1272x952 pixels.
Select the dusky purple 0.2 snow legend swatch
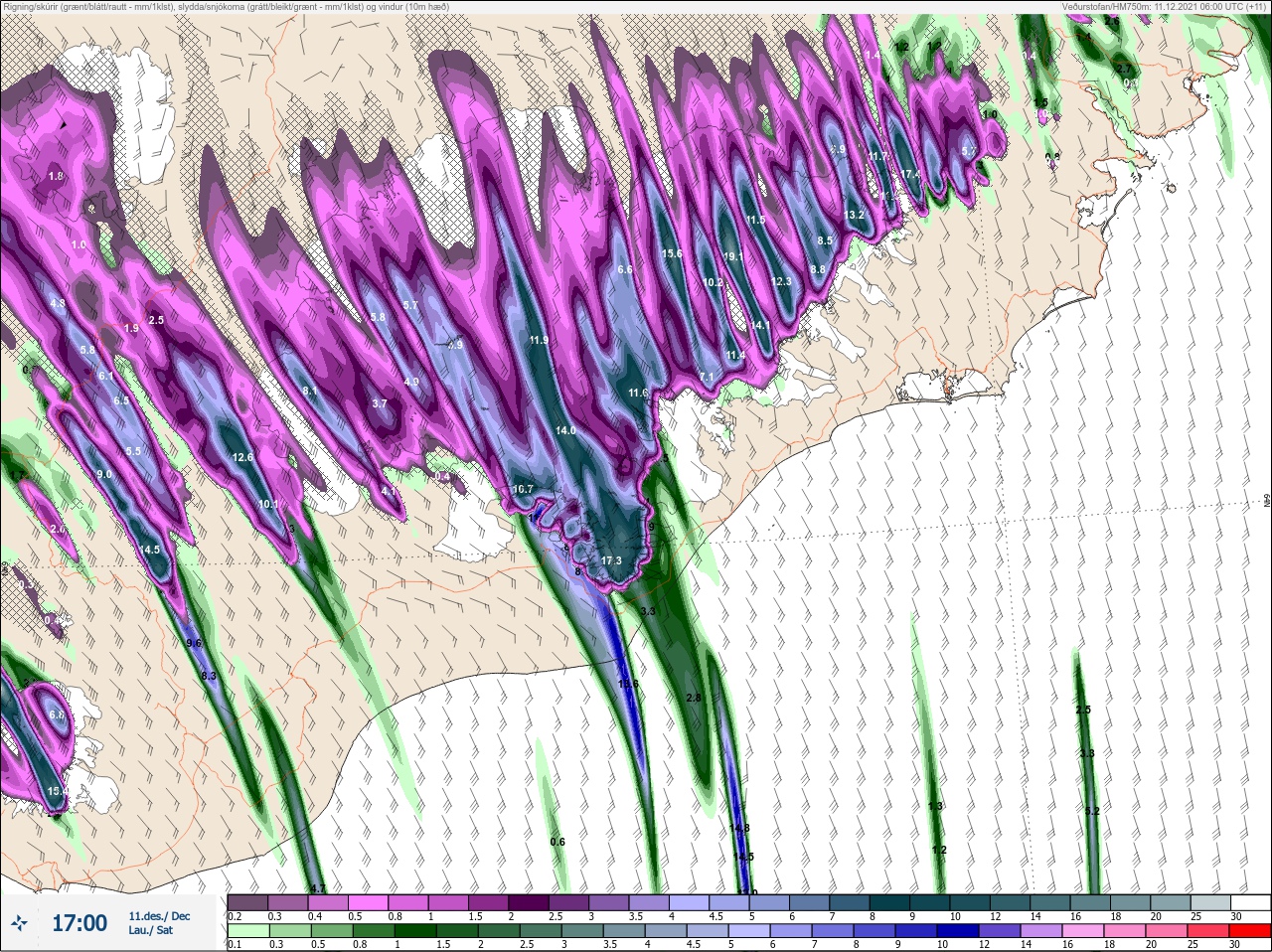[247, 901]
